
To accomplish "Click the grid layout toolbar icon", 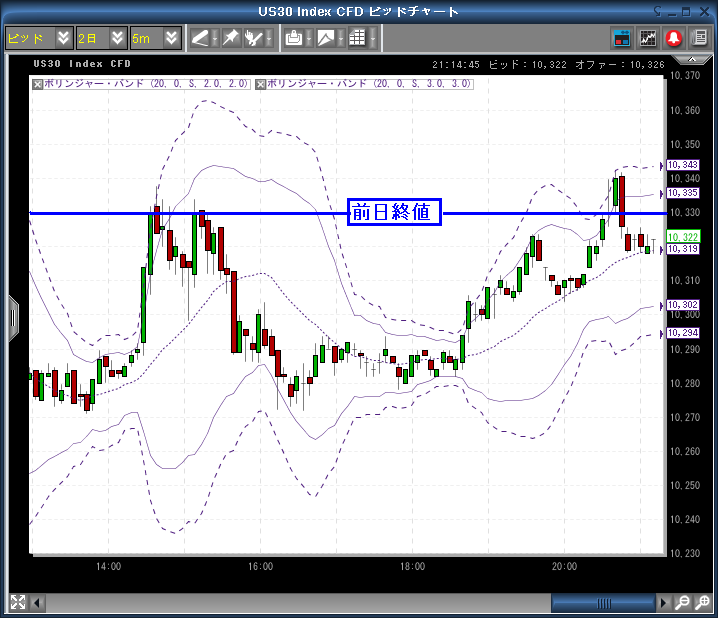I will [357, 38].
